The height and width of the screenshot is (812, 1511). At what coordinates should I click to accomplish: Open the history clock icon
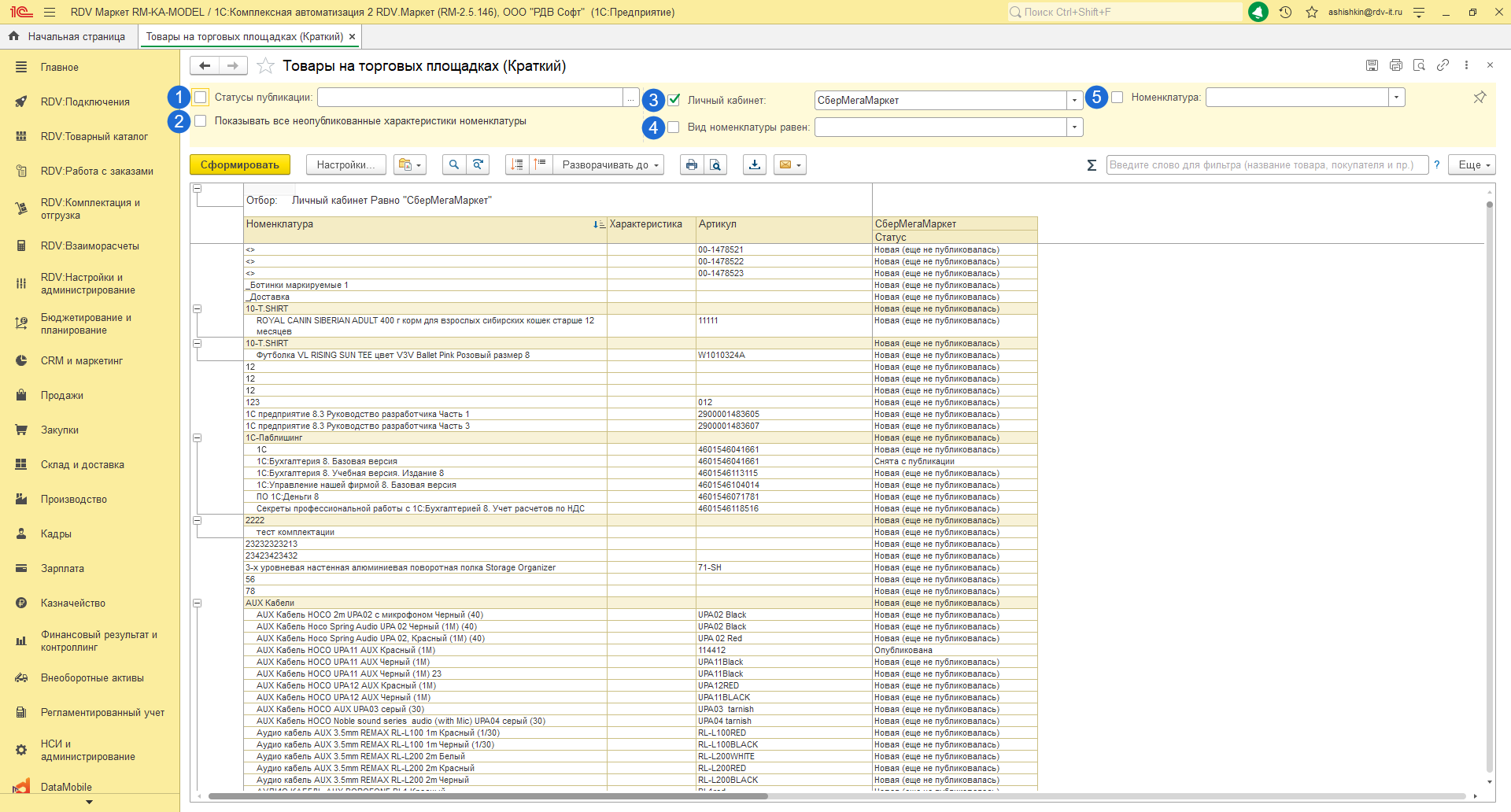point(1285,13)
